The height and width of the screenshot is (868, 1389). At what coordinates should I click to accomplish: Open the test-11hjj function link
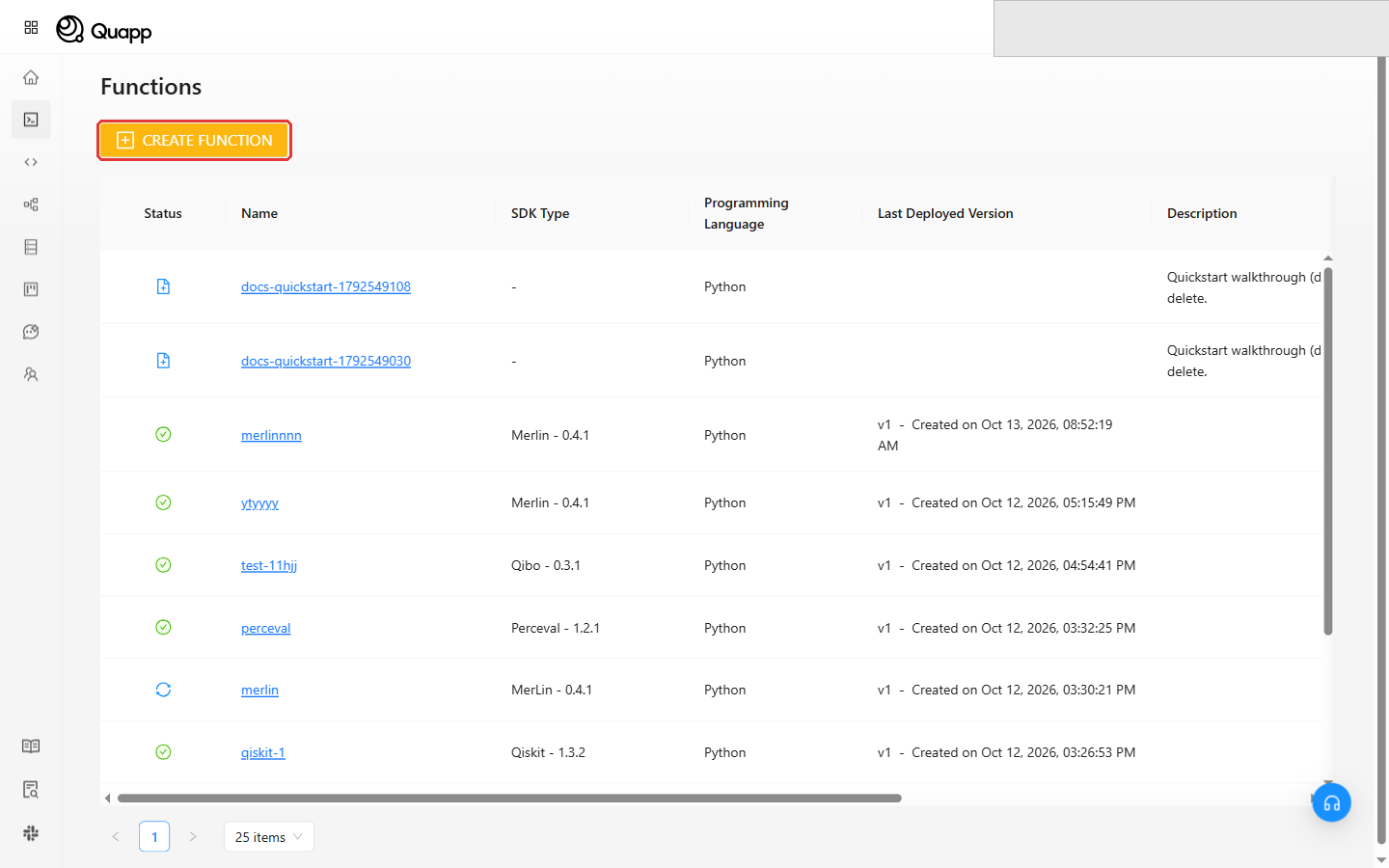coord(269,565)
